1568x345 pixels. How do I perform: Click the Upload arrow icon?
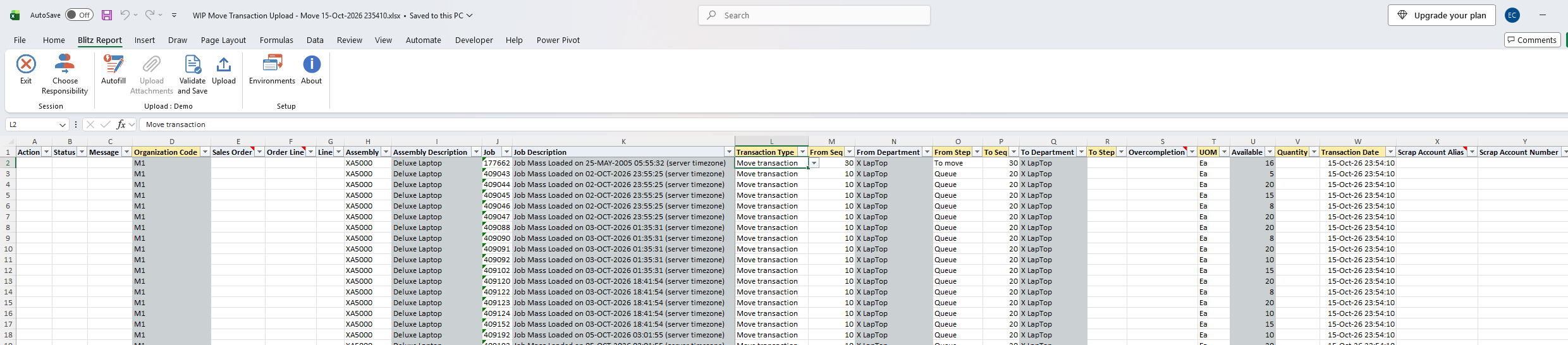pos(224,64)
